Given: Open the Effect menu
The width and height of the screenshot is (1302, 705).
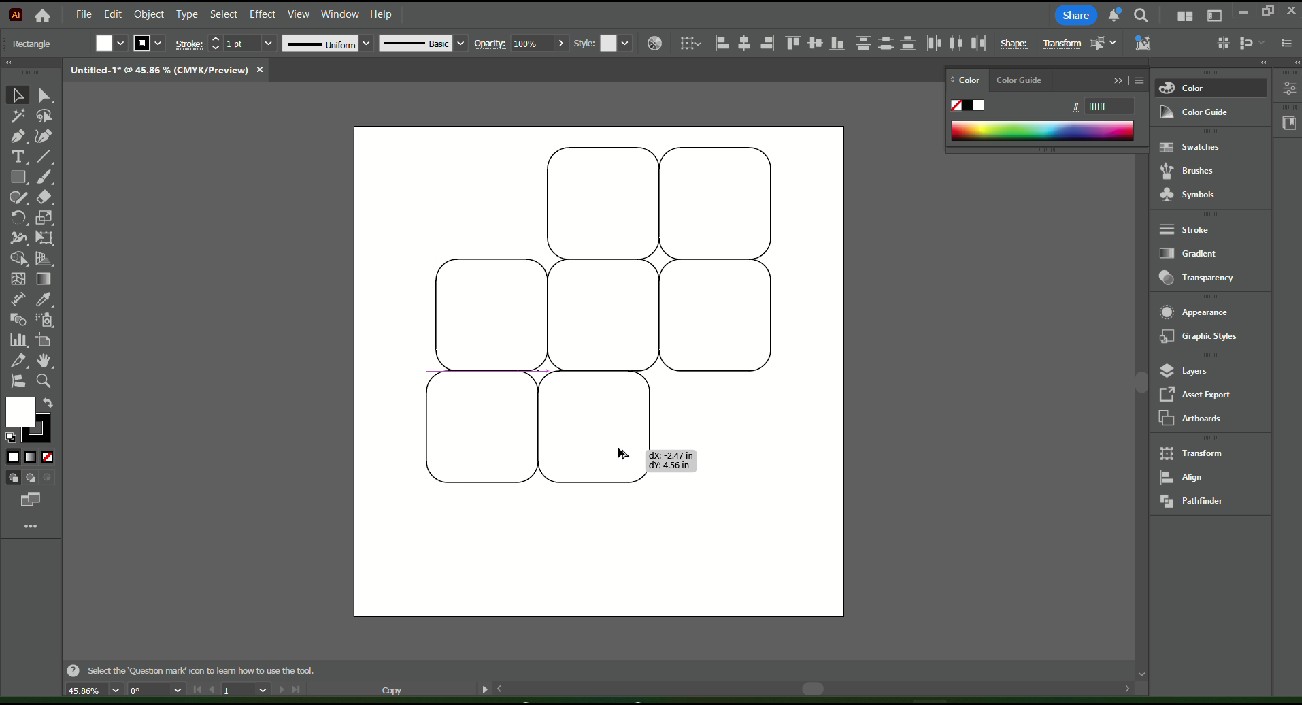Looking at the screenshot, I should coord(262,14).
